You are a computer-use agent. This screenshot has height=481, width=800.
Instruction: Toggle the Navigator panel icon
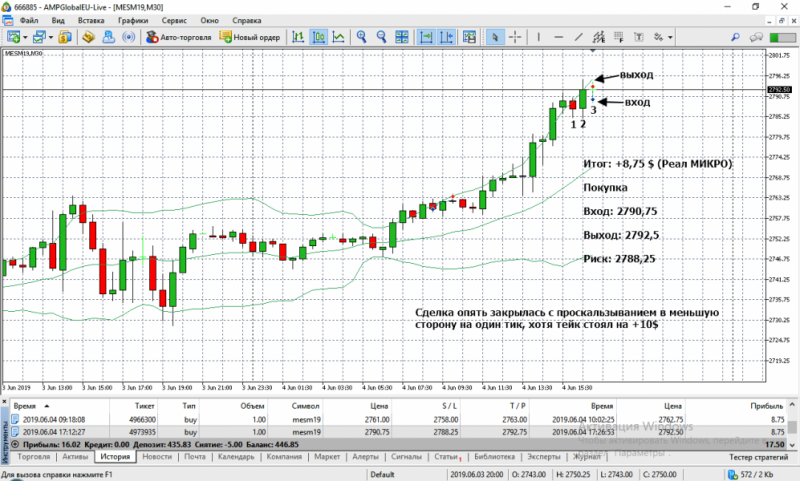tap(109, 37)
